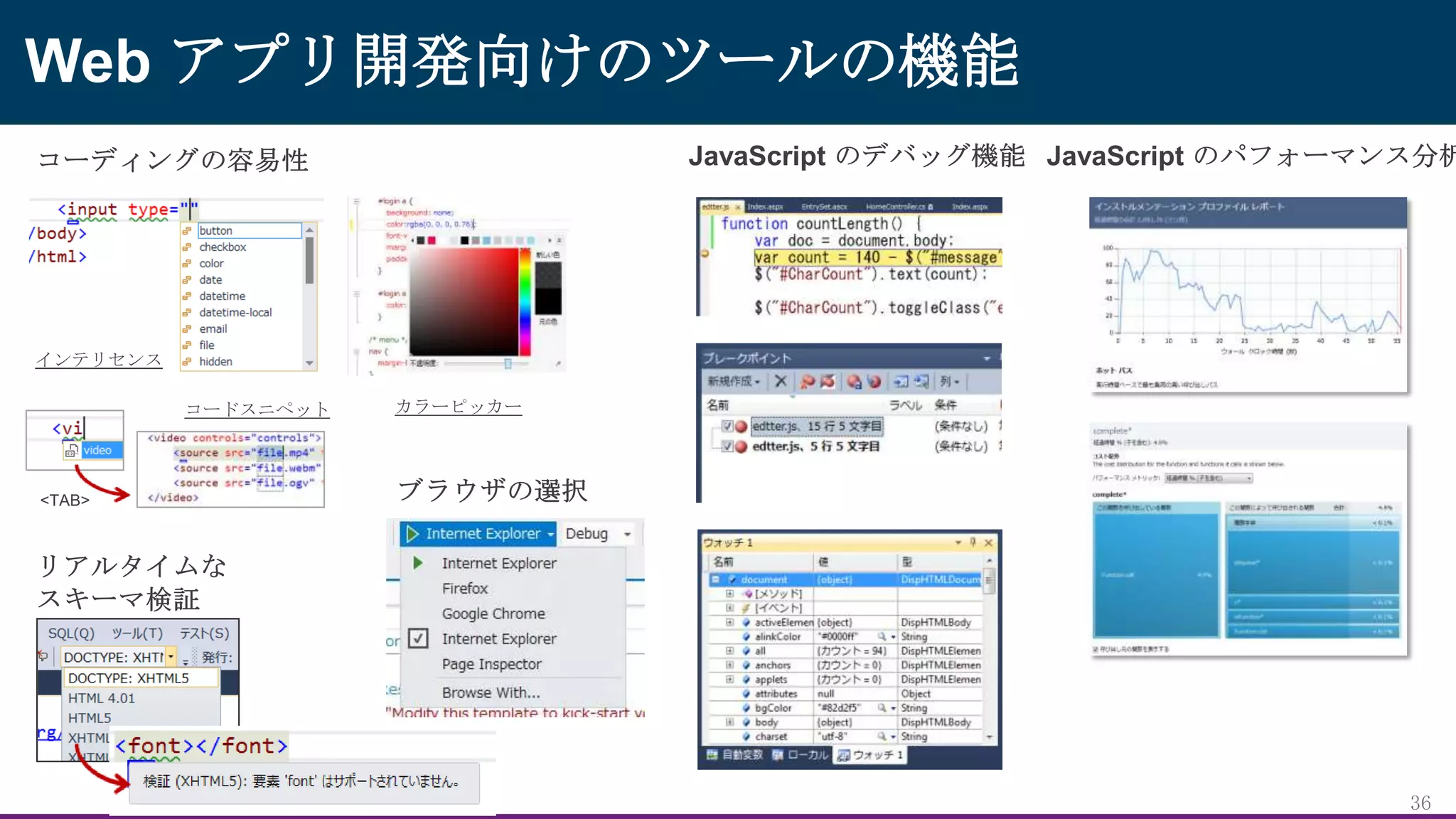Pick 'email' from IntelliSense list
Image resolution: width=1456 pixels, height=819 pixels.
(213, 328)
